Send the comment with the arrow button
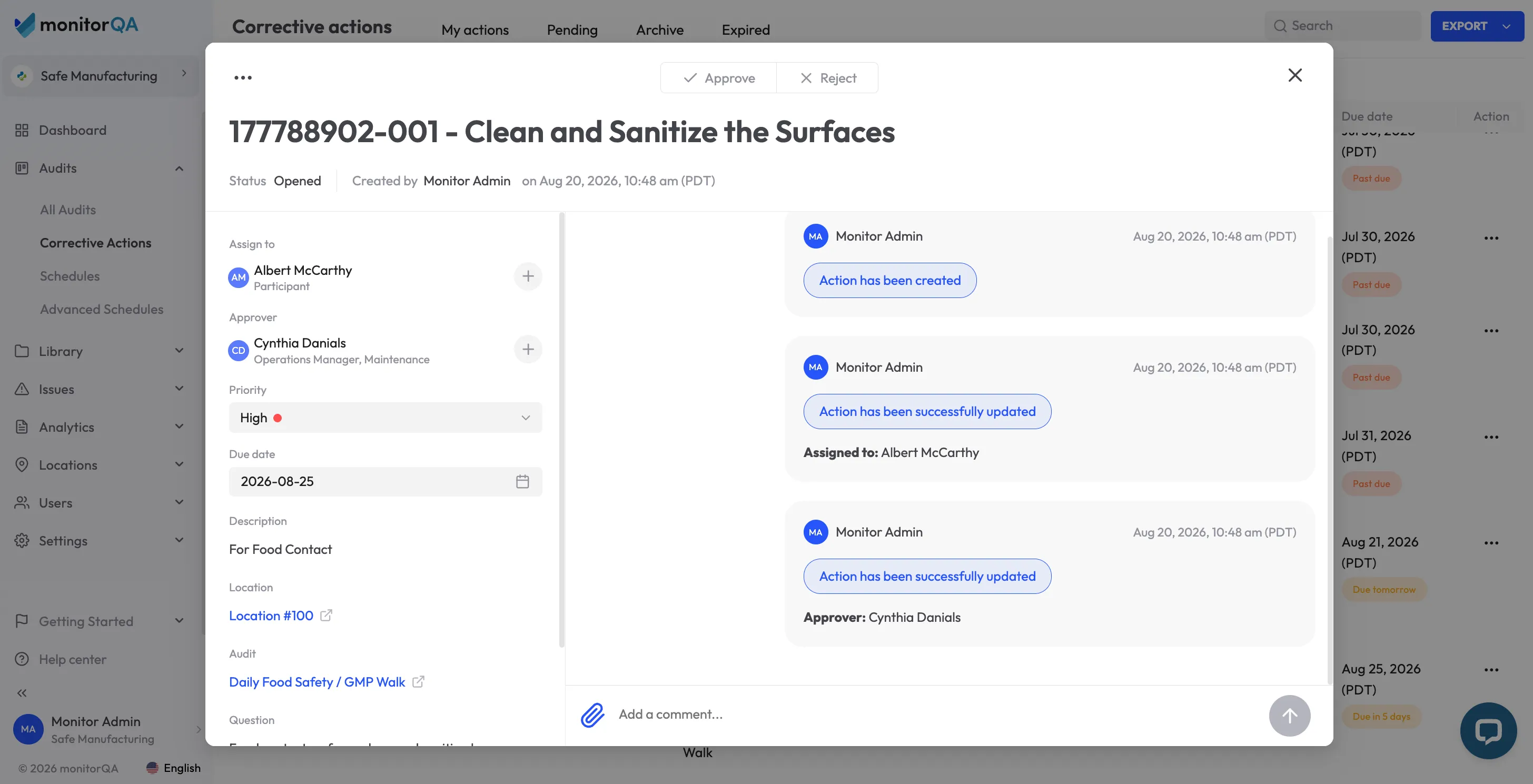The height and width of the screenshot is (784, 1533). click(x=1290, y=716)
